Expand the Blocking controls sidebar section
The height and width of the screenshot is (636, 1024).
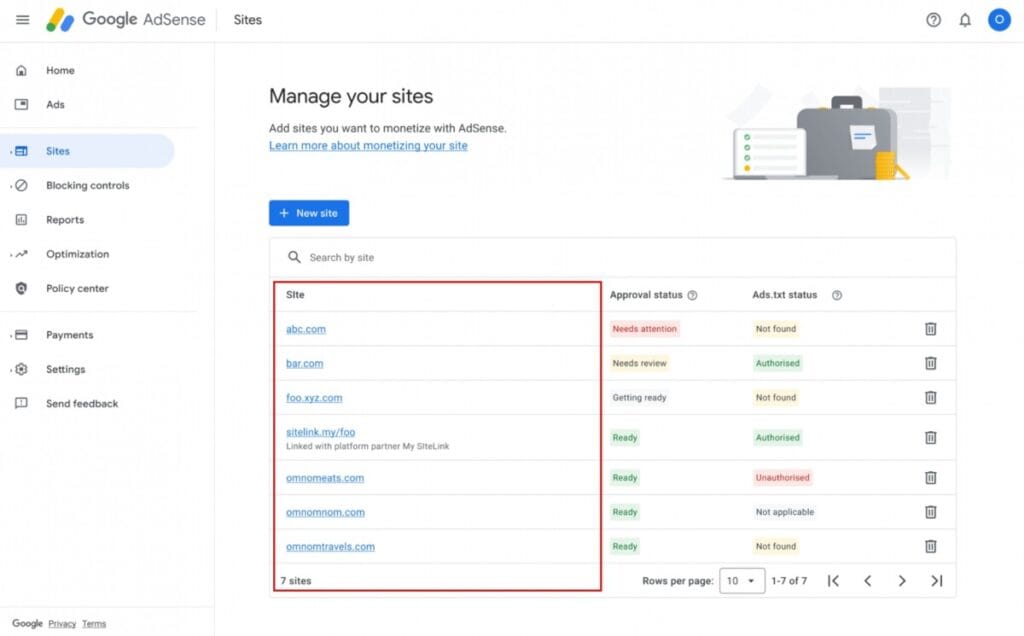[x=87, y=186]
